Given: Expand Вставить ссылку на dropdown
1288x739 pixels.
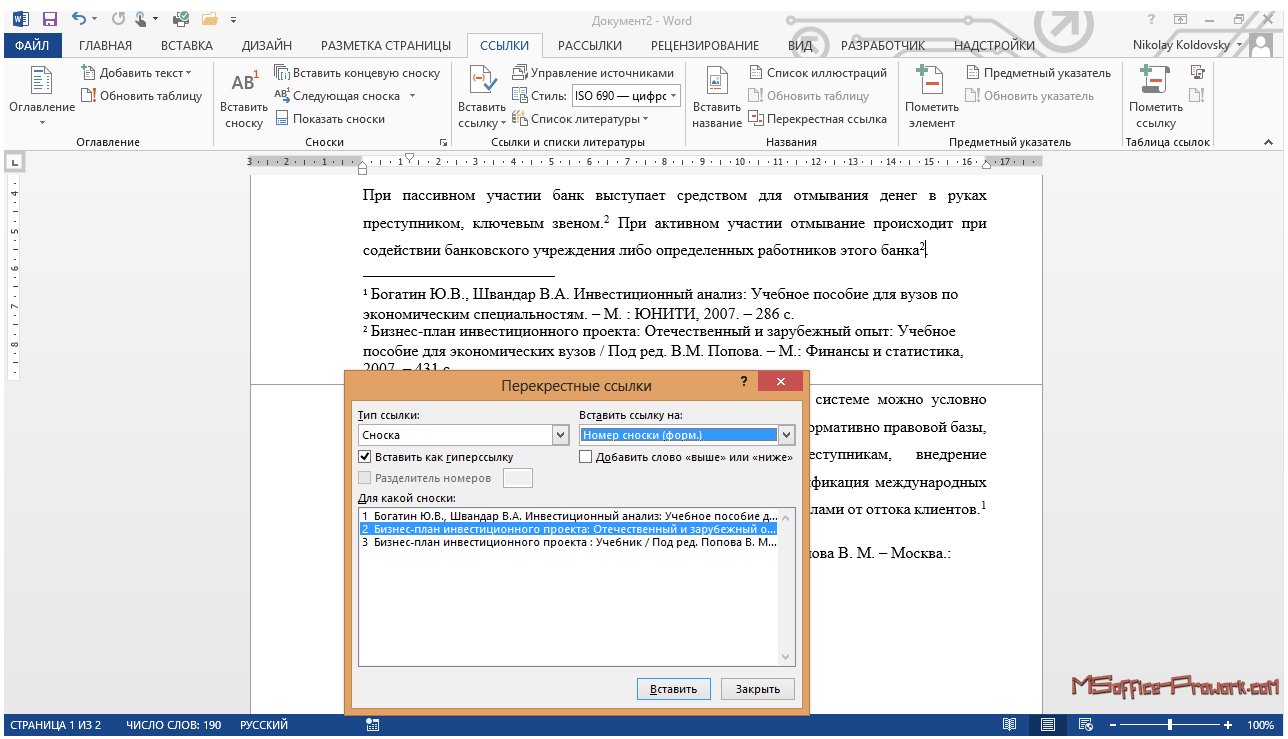Looking at the screenshot, I should [786, 435].
